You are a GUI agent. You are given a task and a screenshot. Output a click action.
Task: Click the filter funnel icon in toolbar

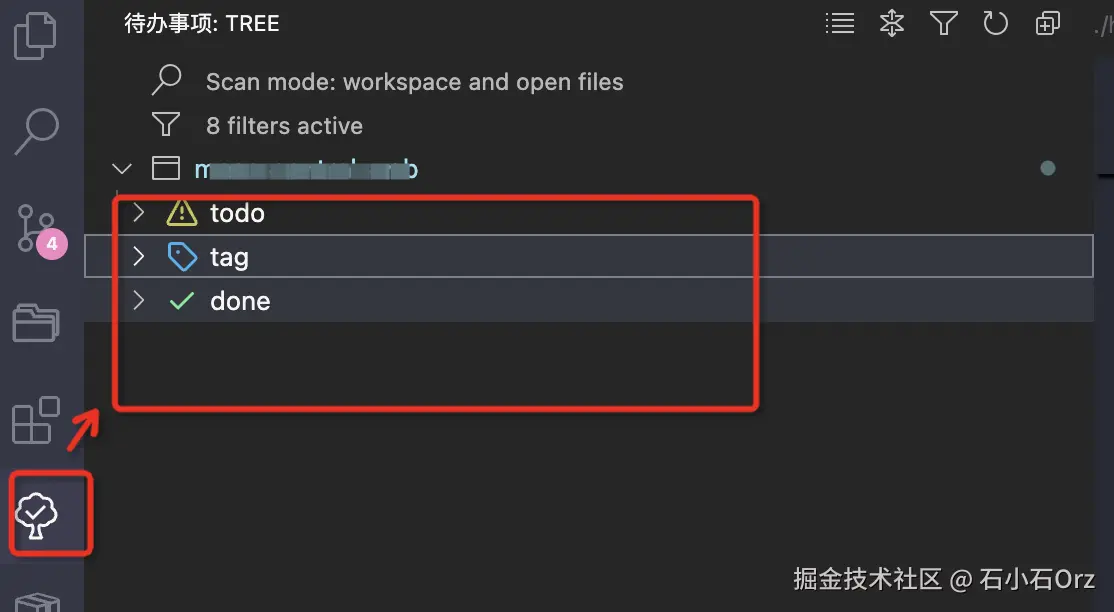pos(943,24)
